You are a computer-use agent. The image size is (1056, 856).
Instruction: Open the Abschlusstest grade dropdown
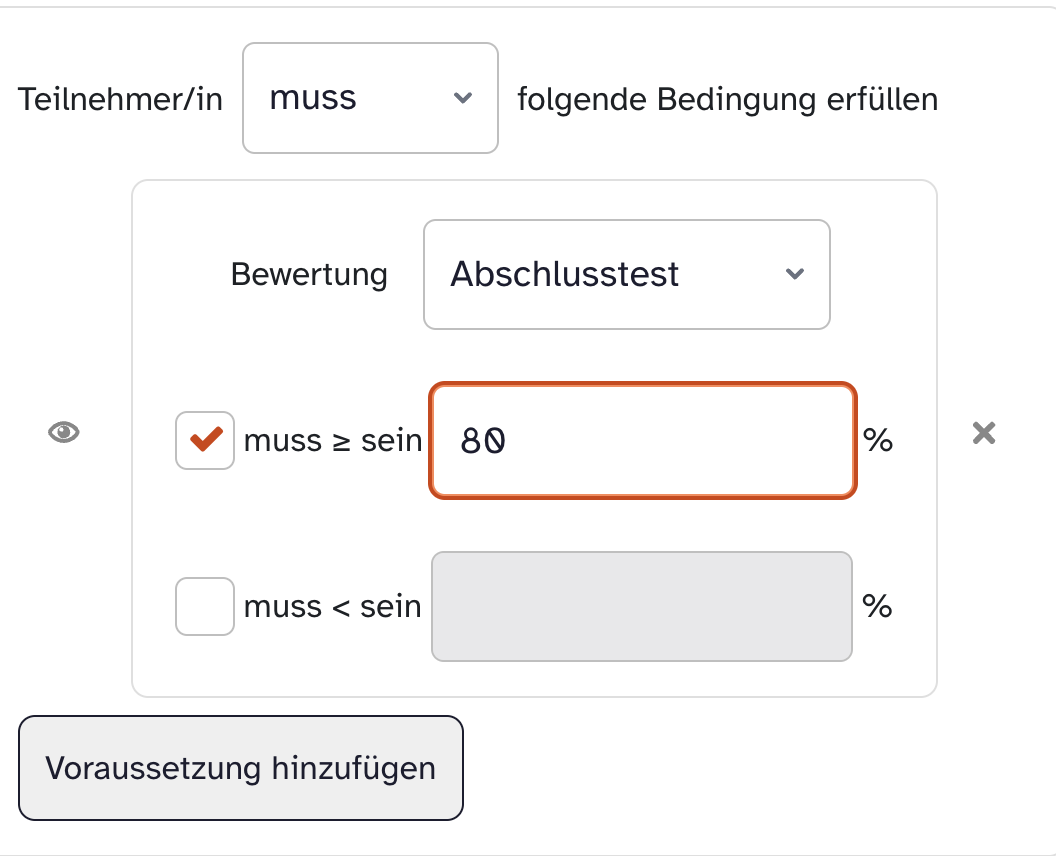(626, 274)
